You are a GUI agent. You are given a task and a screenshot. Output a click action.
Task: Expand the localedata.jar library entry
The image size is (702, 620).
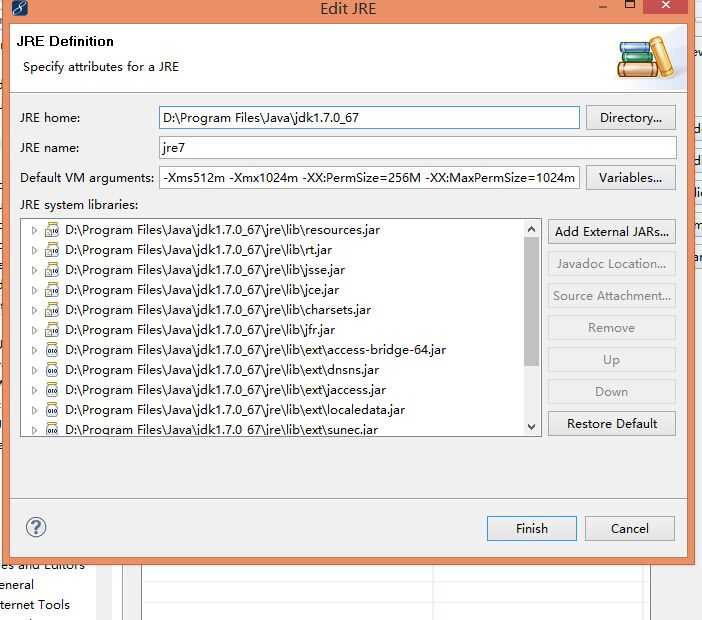tap(34, 410)
